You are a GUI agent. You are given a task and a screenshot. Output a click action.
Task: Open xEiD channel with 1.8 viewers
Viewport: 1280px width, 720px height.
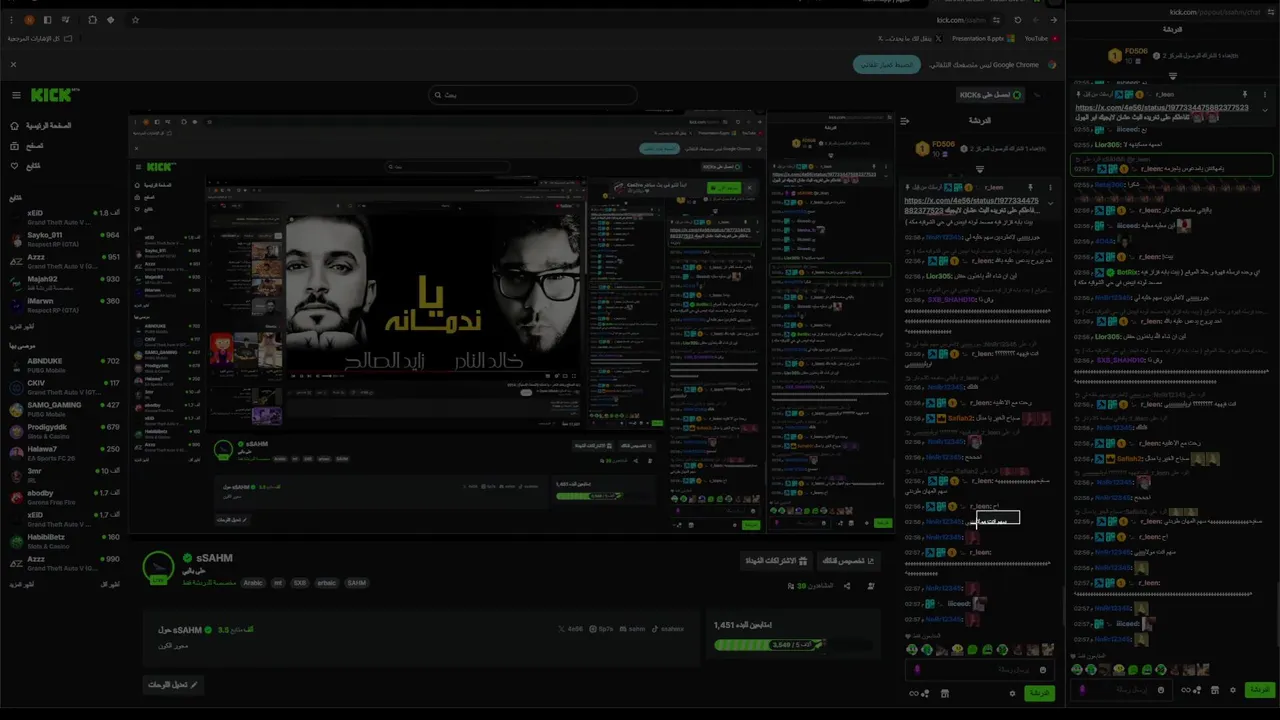click(x=65, y=216)
